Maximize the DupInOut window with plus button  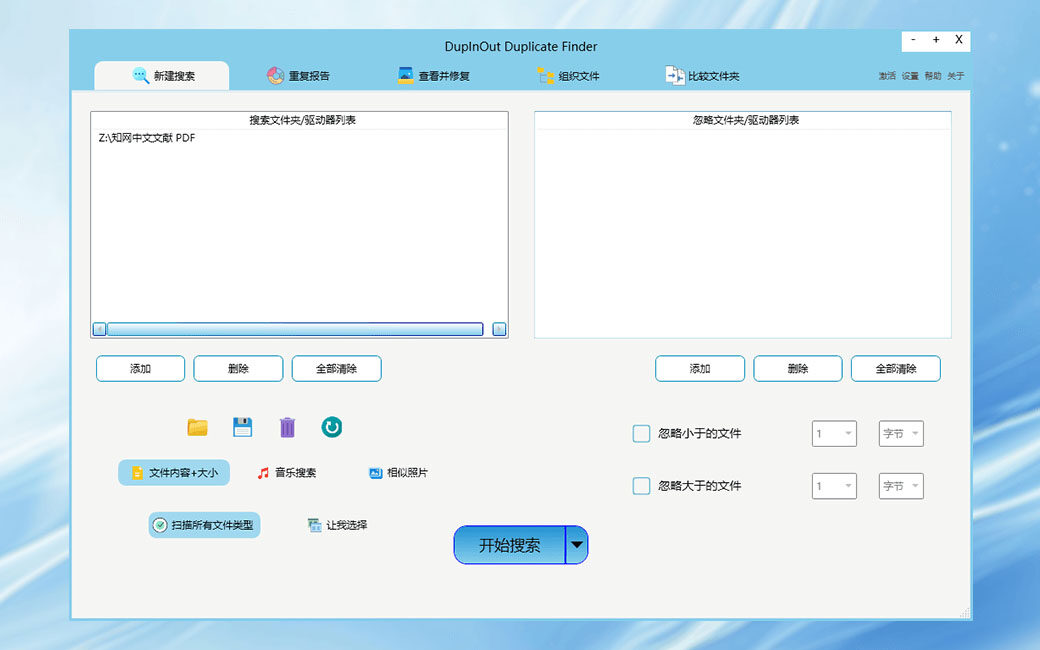click(936, 40)
